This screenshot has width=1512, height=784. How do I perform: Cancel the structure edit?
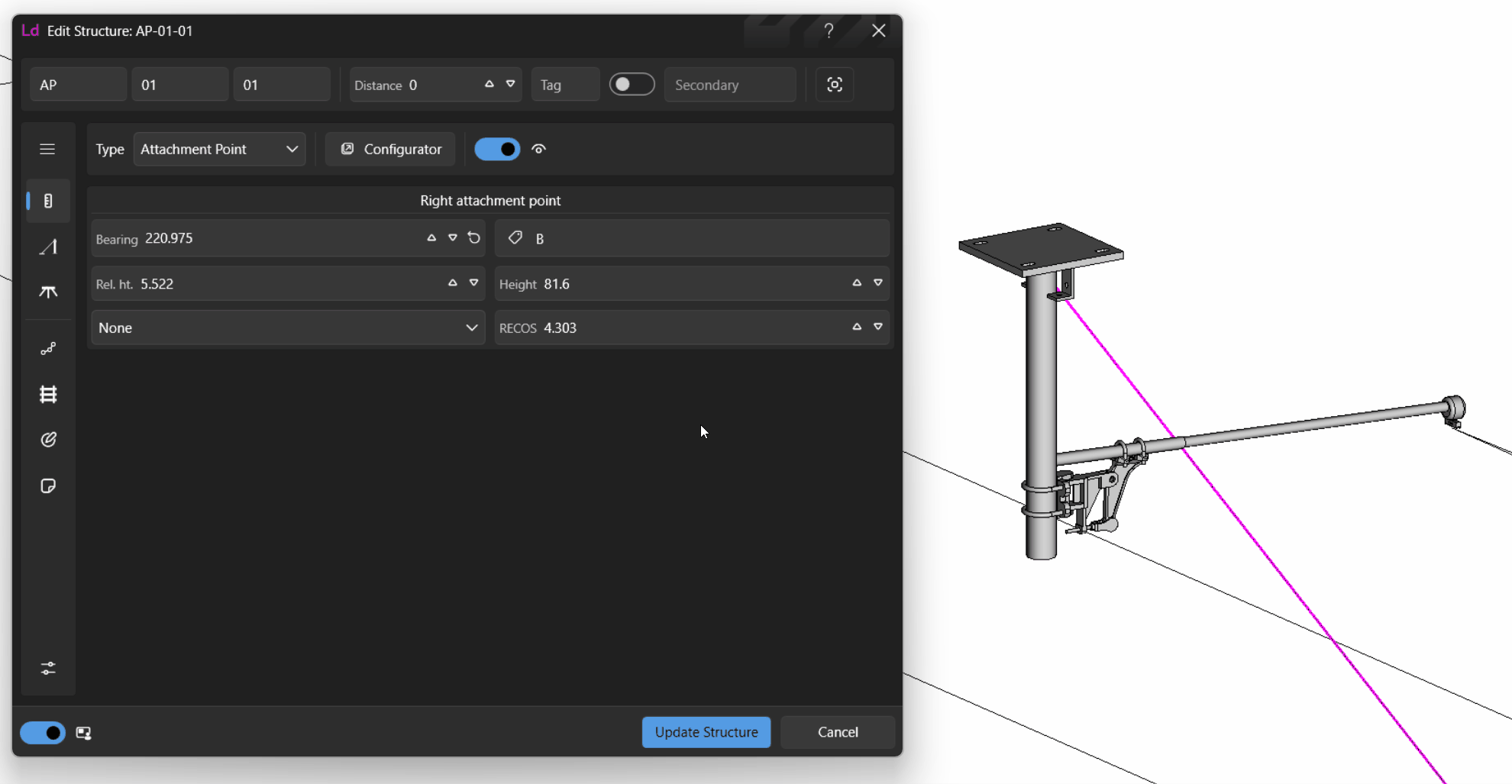click(838, 732)
